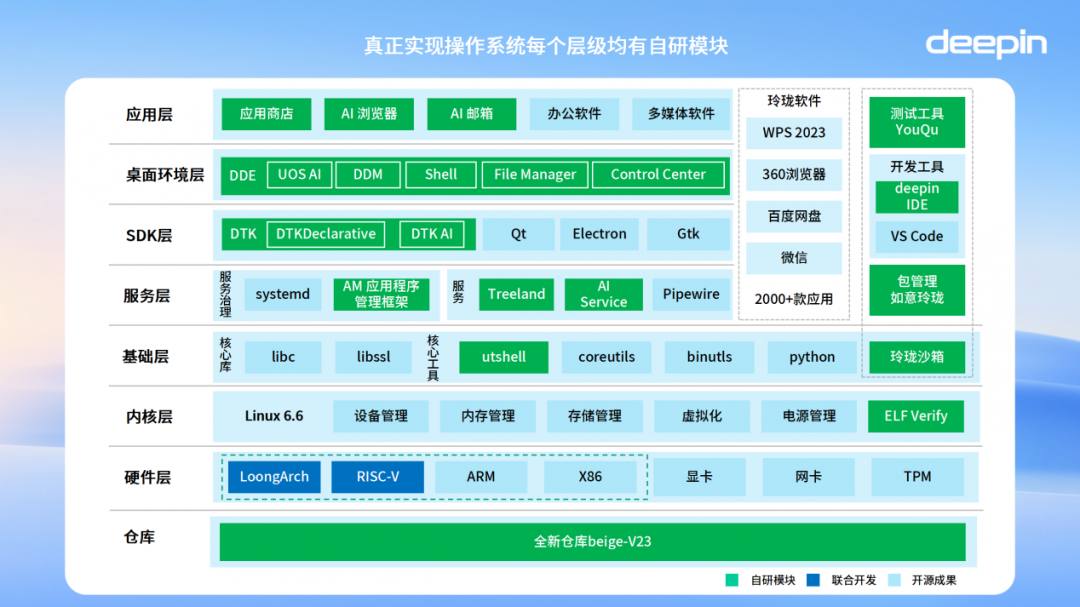Click the 多媒体软件 box
The width and height of the screenshot is (1080, 607).
[x=680, y=114]
